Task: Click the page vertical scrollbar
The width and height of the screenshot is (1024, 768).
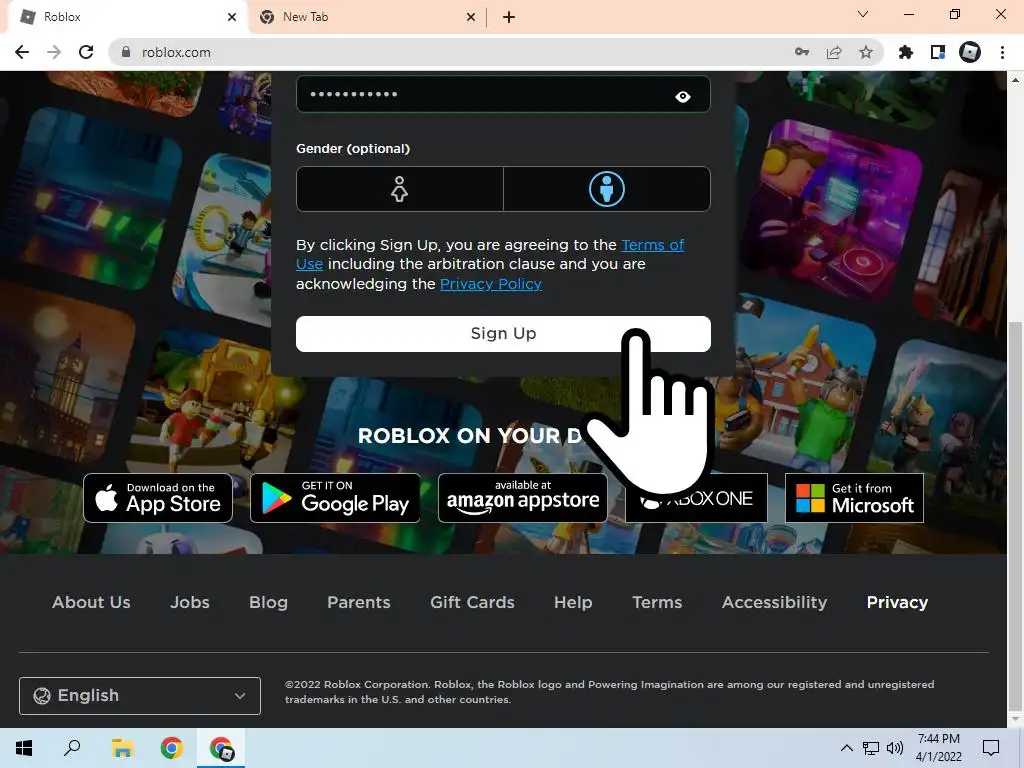Action: tap(1015, 516)
